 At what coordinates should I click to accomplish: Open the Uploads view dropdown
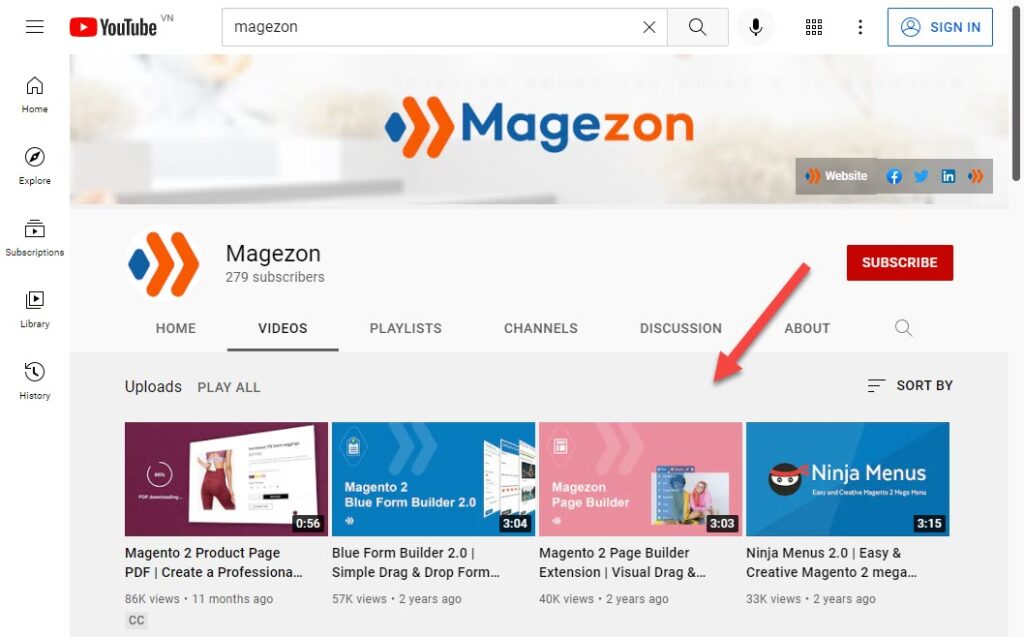point(153,387)
